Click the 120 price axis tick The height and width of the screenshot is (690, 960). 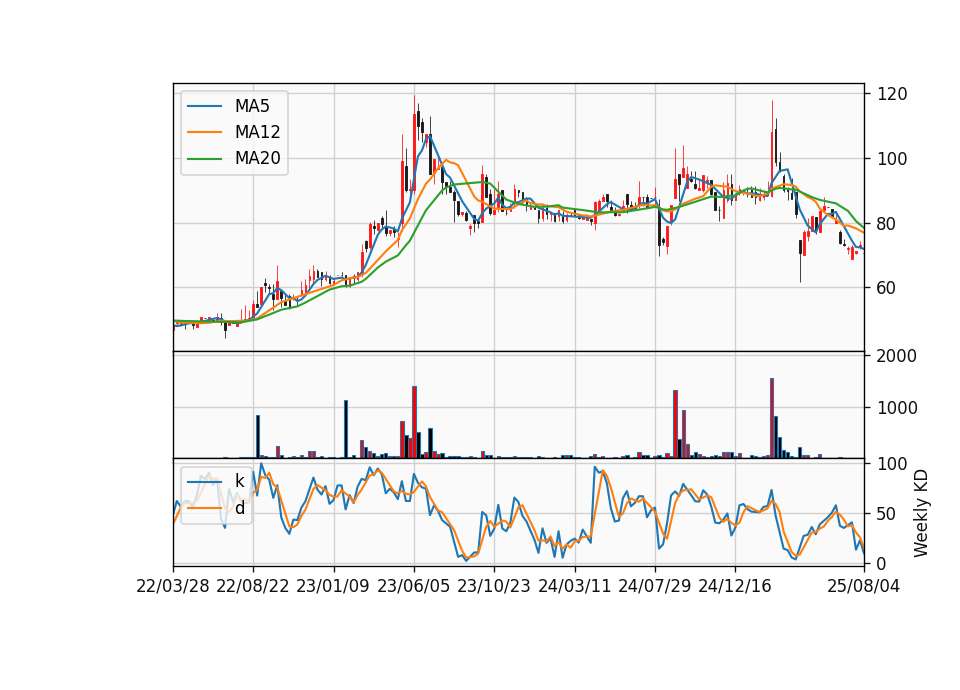click(892, 94)
